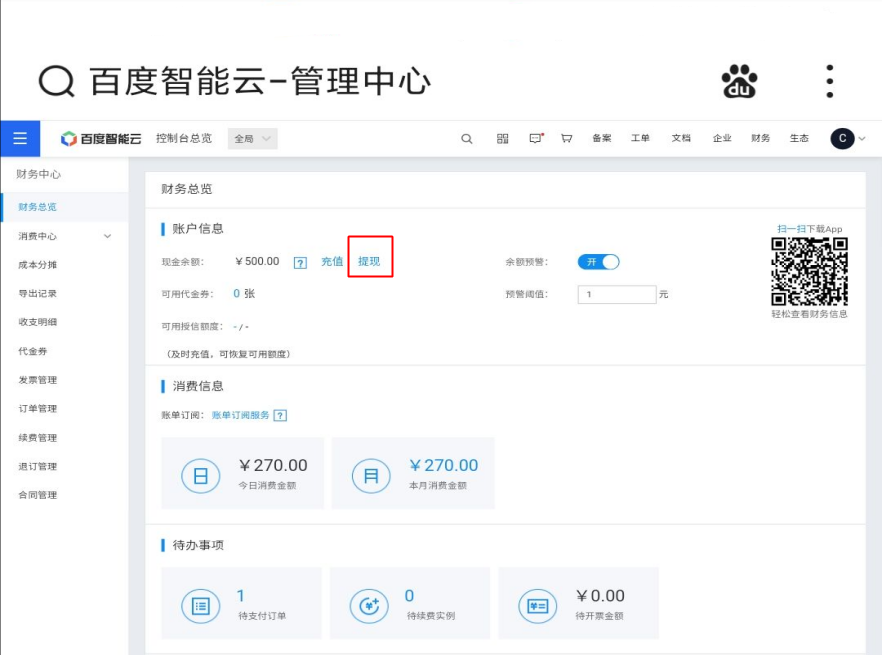Click the 0 available vouchers count

[x=237, y=294]
